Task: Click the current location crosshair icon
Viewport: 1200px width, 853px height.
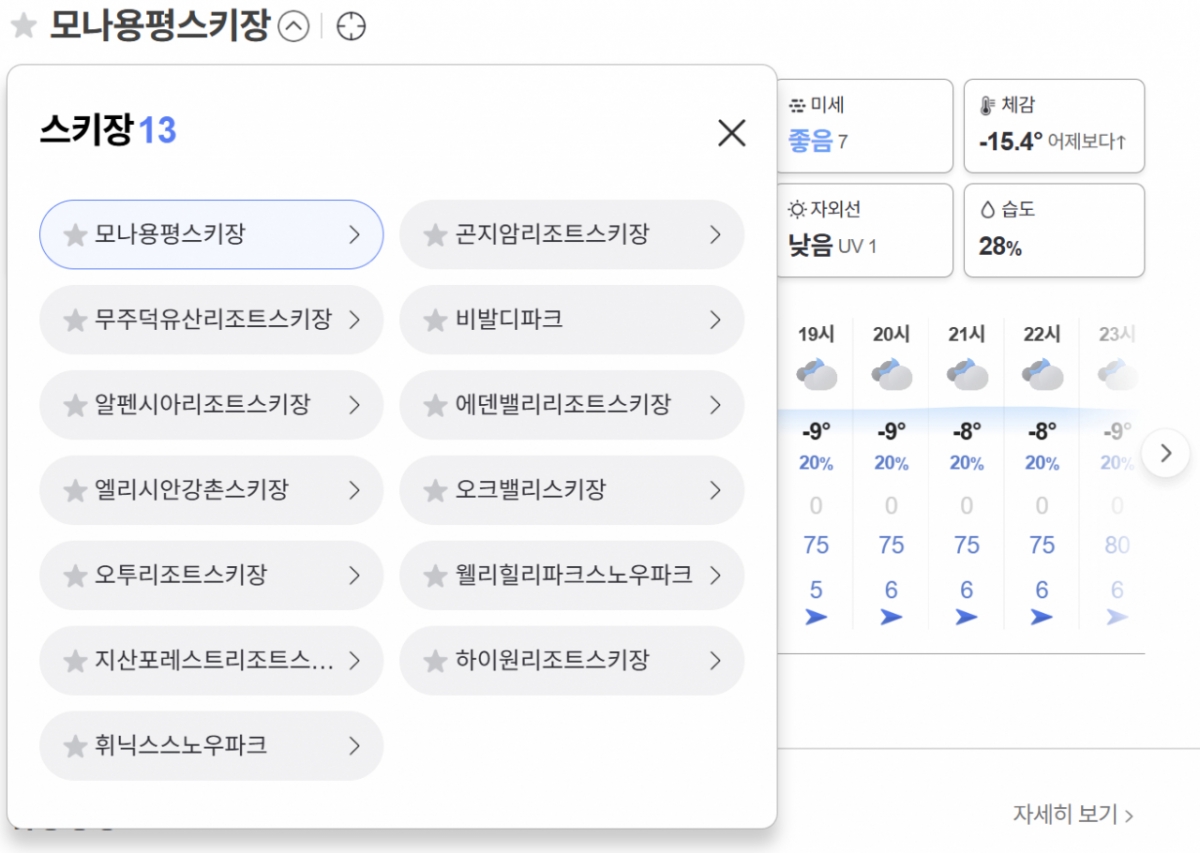Action: [x=351, y=27]
